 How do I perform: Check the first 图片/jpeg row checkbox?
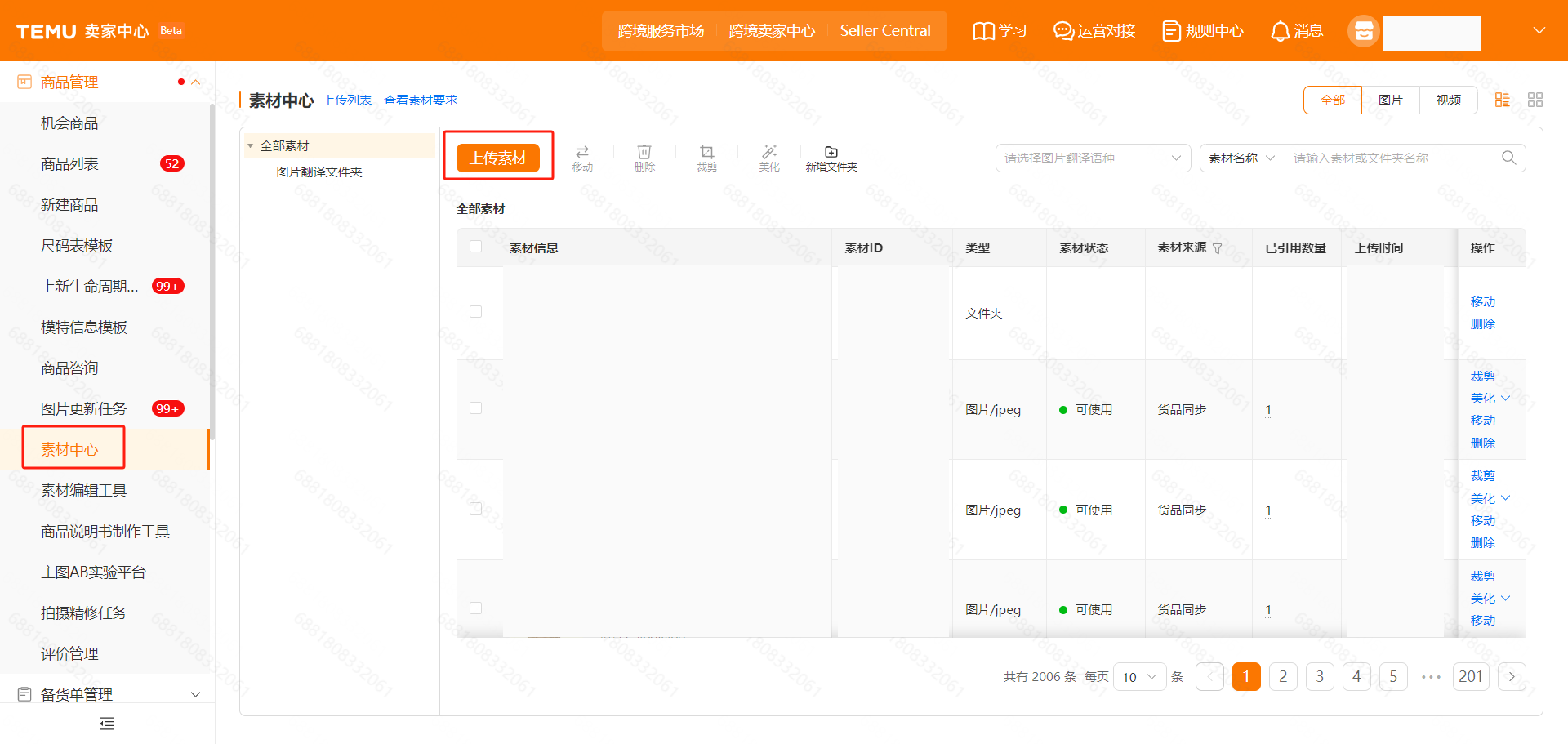click(x=476, y=408)
